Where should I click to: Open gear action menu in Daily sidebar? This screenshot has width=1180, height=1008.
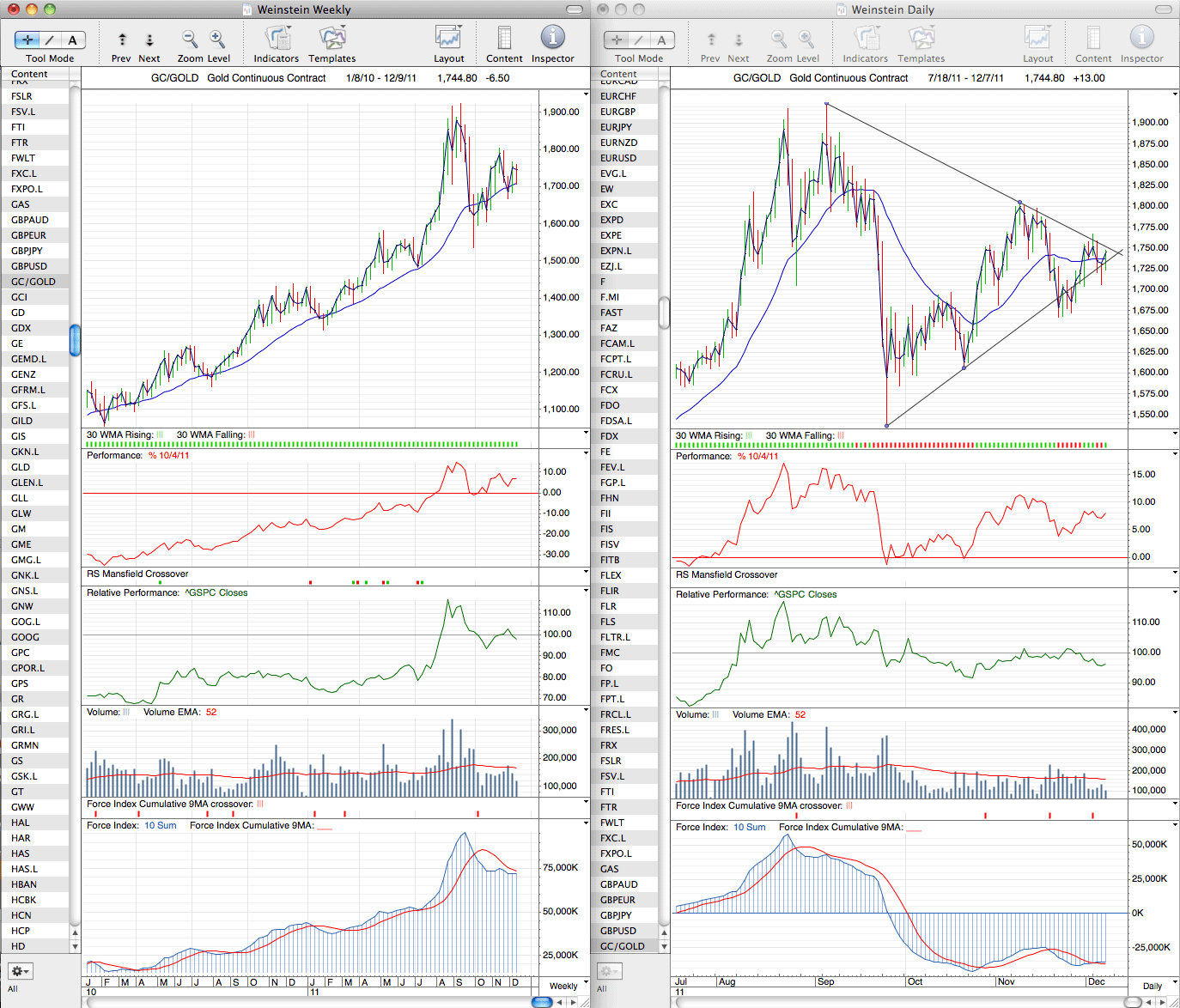[610, 971]
